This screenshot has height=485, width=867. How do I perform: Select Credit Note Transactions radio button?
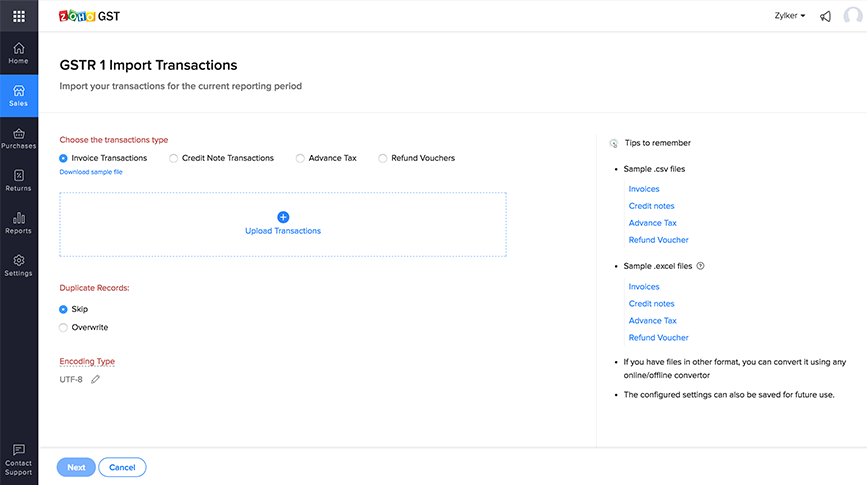pyautogui.click(x=174, y=158)
